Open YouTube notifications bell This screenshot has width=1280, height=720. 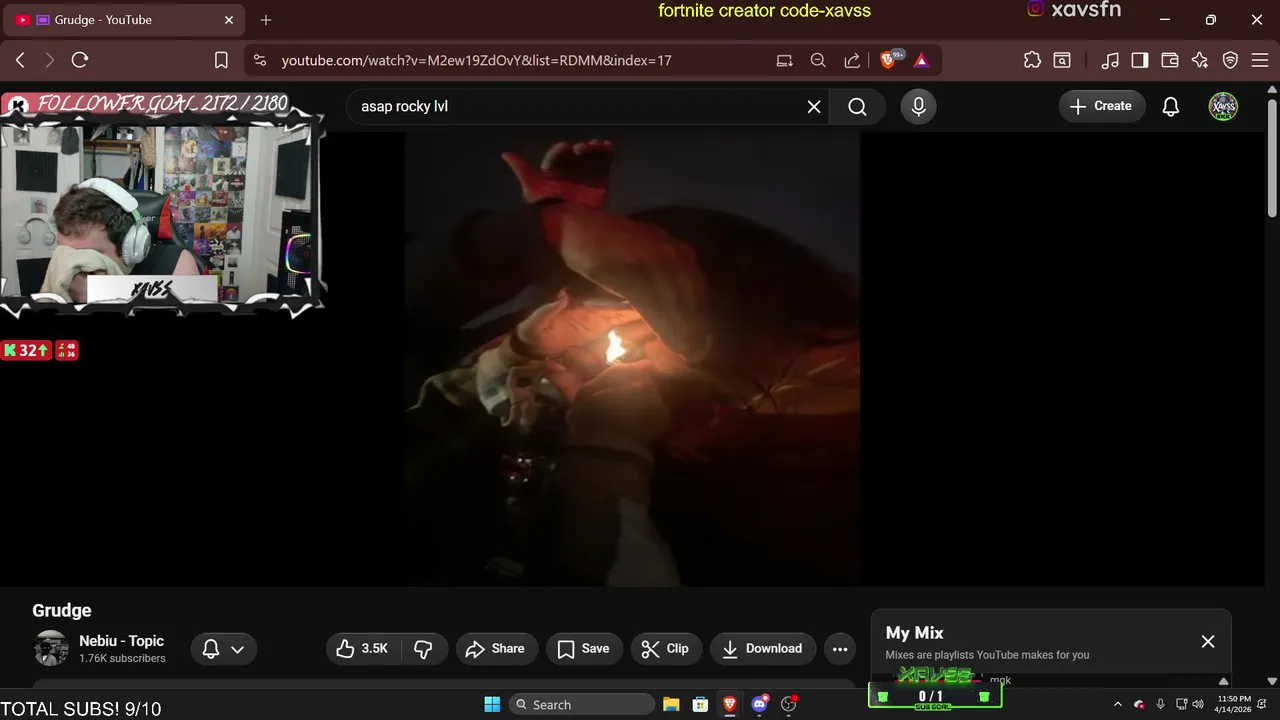(x=1171, y=106)
